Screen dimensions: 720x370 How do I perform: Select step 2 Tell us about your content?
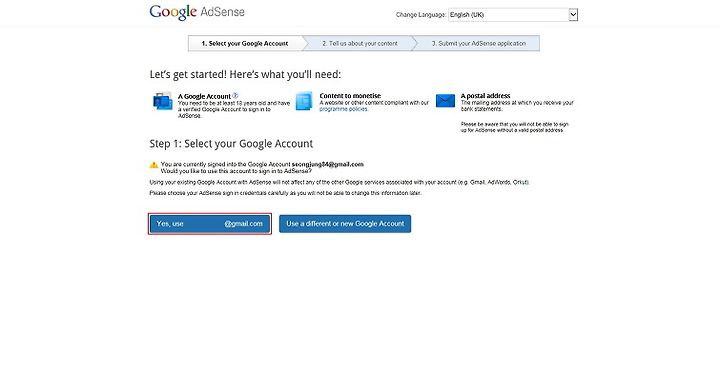pos(360,44)
